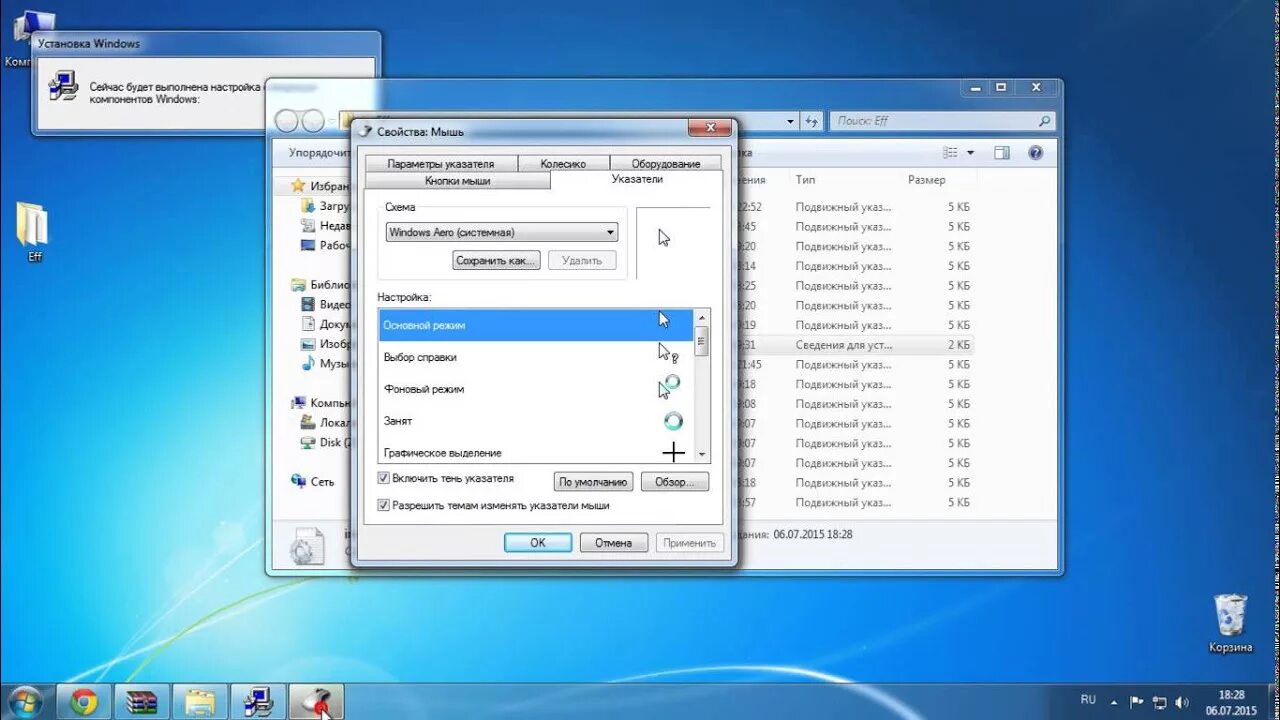Click the Удалить button
The image size is (1280, 720).
tap(582, 261)
